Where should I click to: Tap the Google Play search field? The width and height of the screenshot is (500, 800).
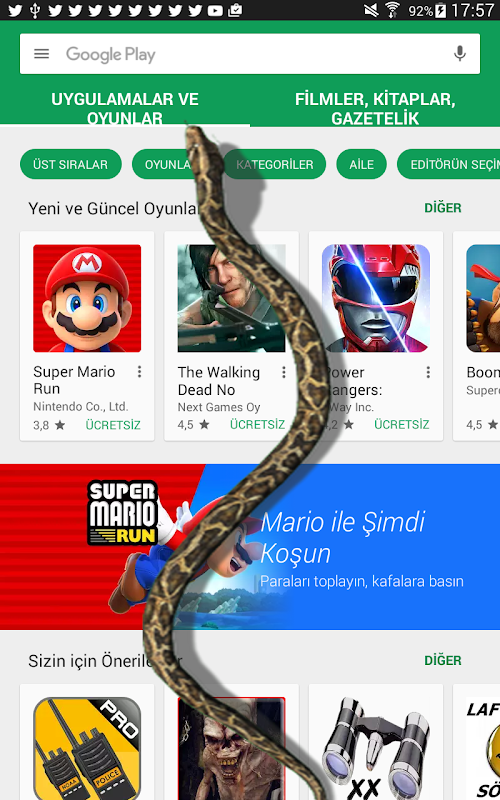[250, 54]
